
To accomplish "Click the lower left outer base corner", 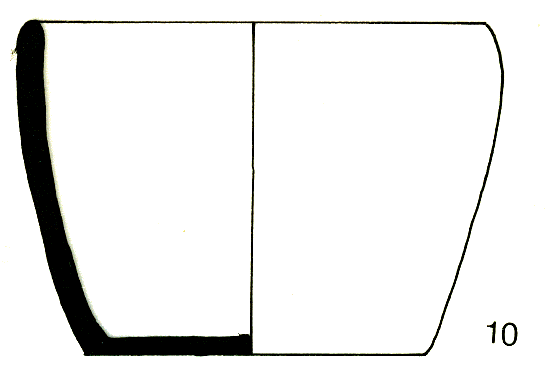I will [86, 354].
